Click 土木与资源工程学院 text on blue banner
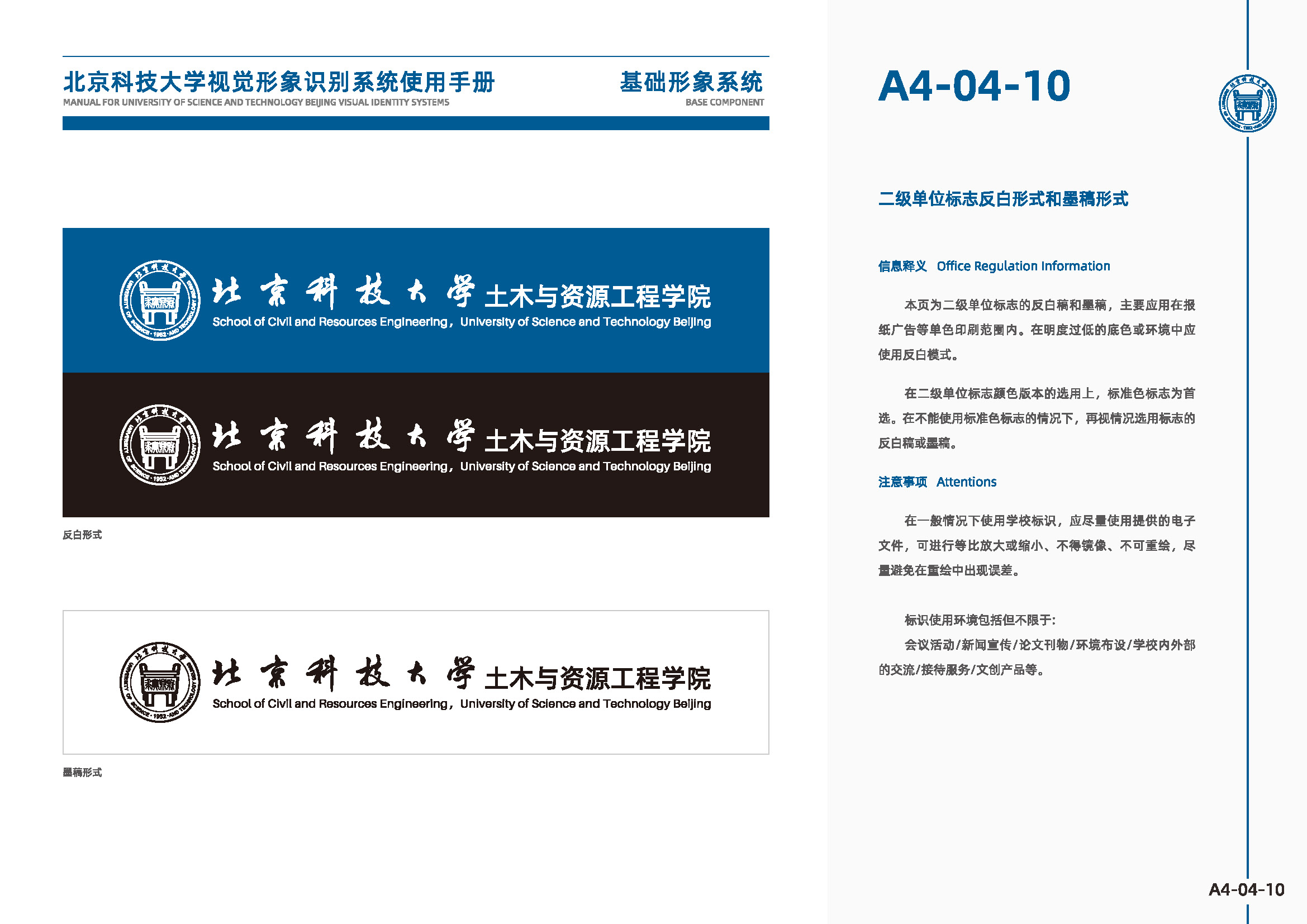Viewport: 1307px width, 924px height. point(598,297)
